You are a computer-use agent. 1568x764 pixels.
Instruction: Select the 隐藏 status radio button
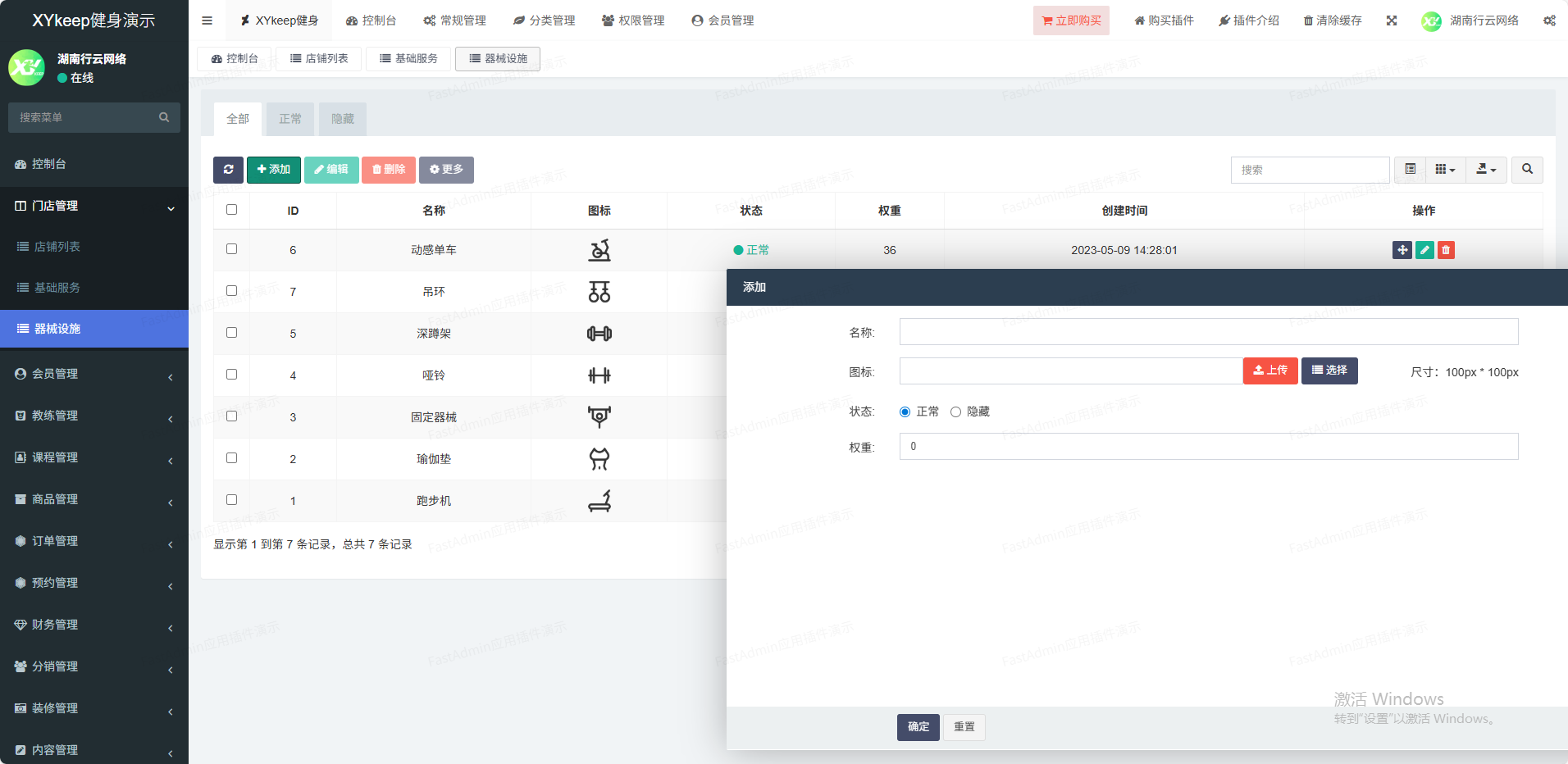point(955,412)
